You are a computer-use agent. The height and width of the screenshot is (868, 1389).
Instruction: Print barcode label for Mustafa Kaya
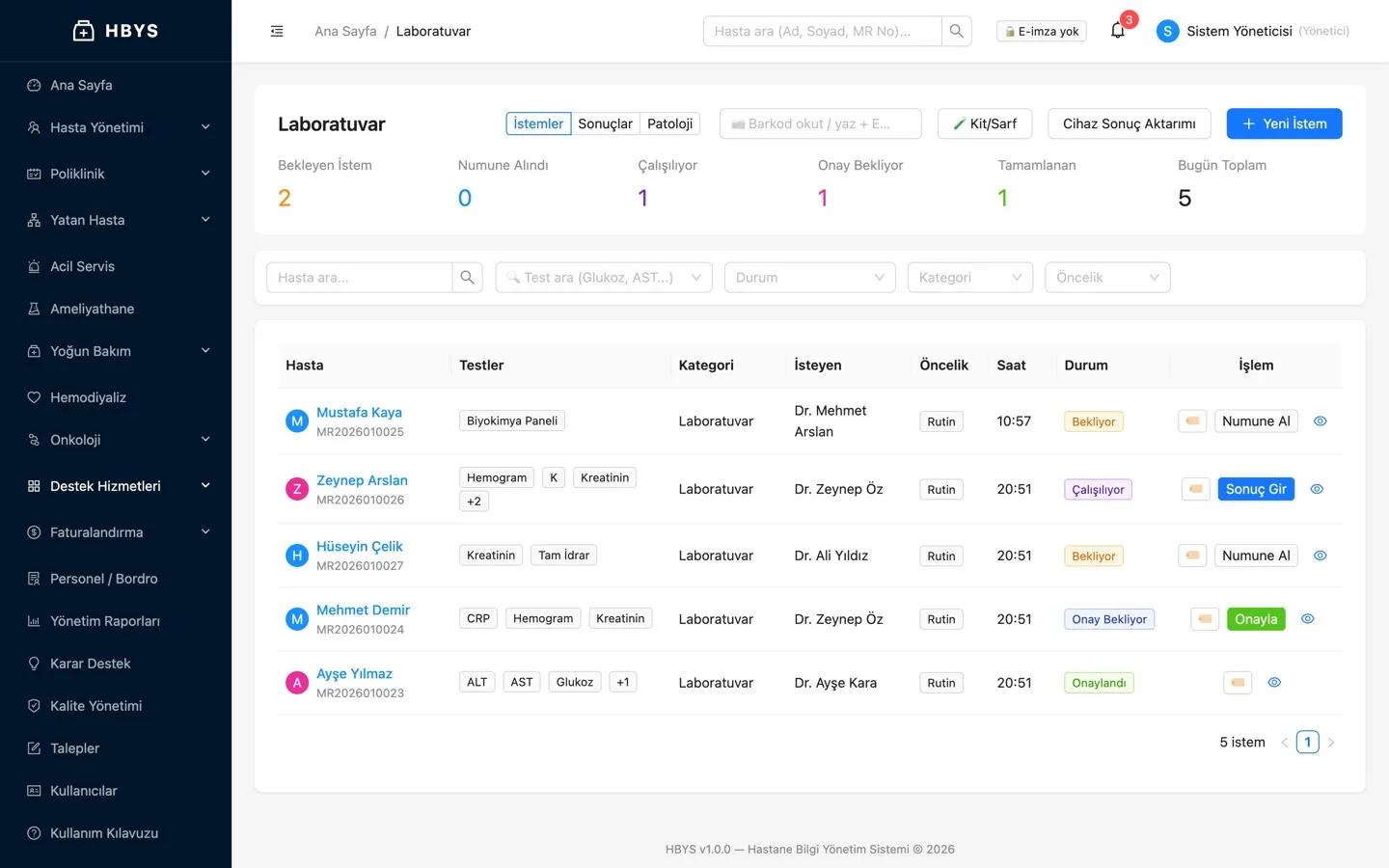pos(1192,421)
